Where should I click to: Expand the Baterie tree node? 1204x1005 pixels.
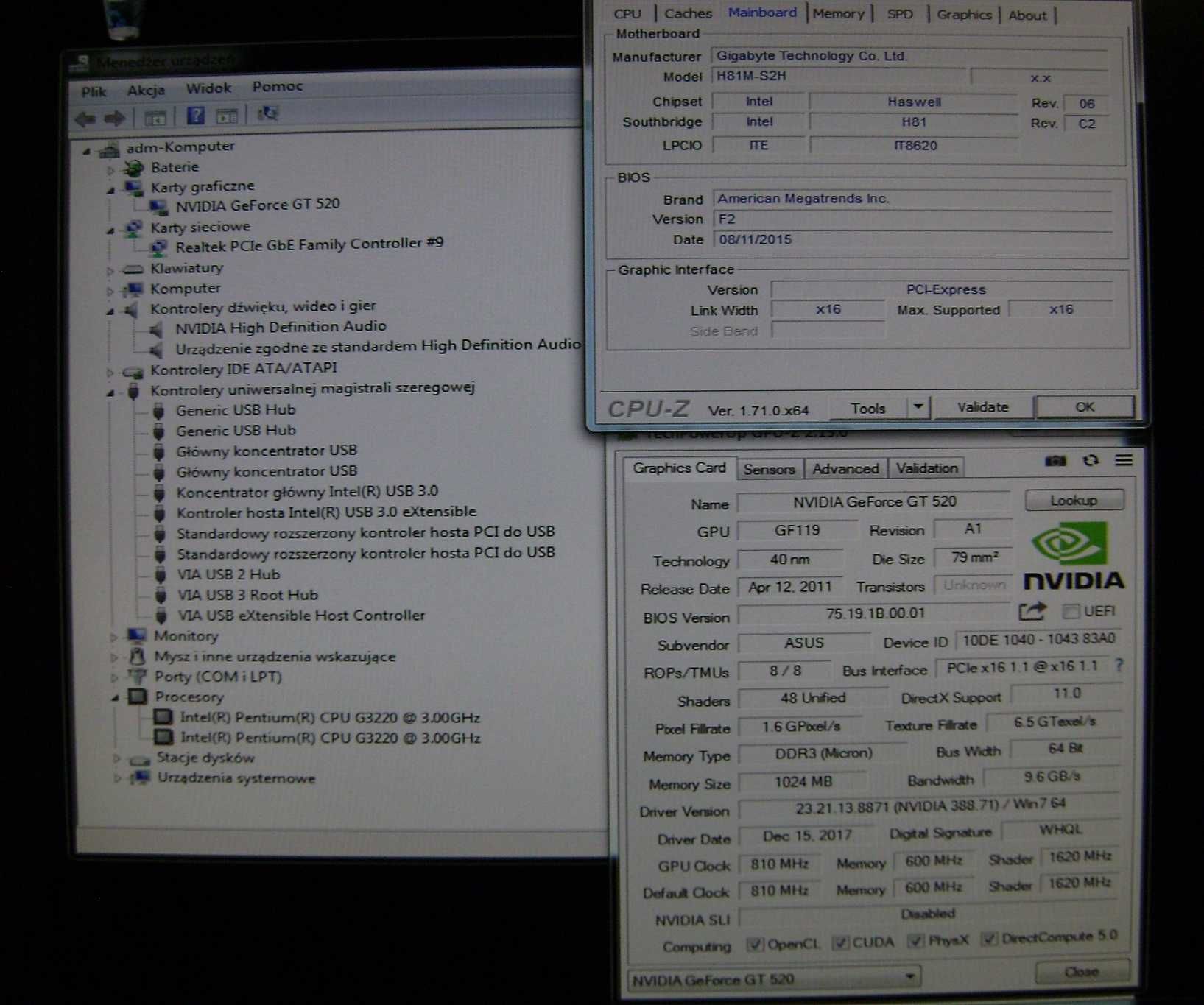click(x=110, y=170)
